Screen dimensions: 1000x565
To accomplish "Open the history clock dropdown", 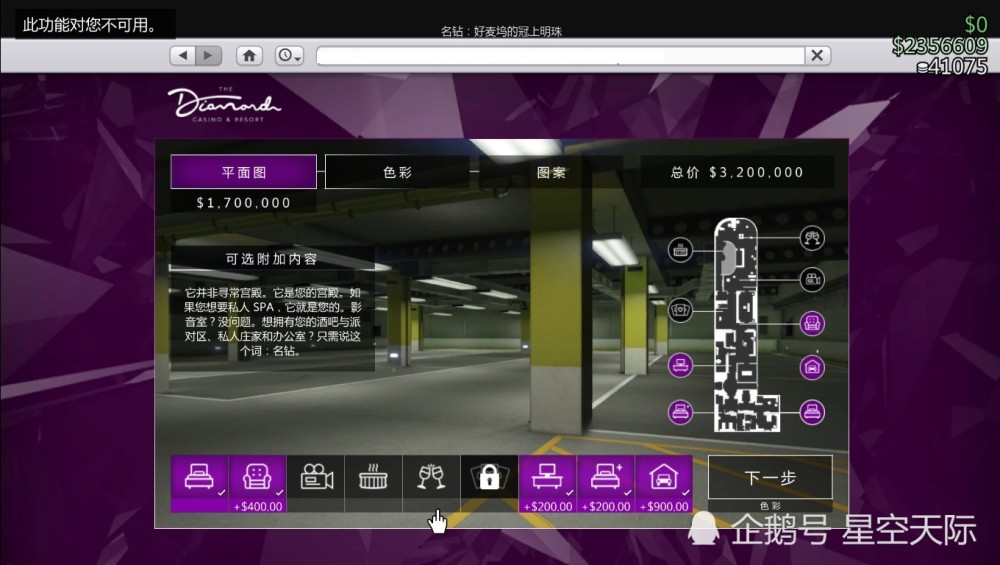I will pos(289,55).
